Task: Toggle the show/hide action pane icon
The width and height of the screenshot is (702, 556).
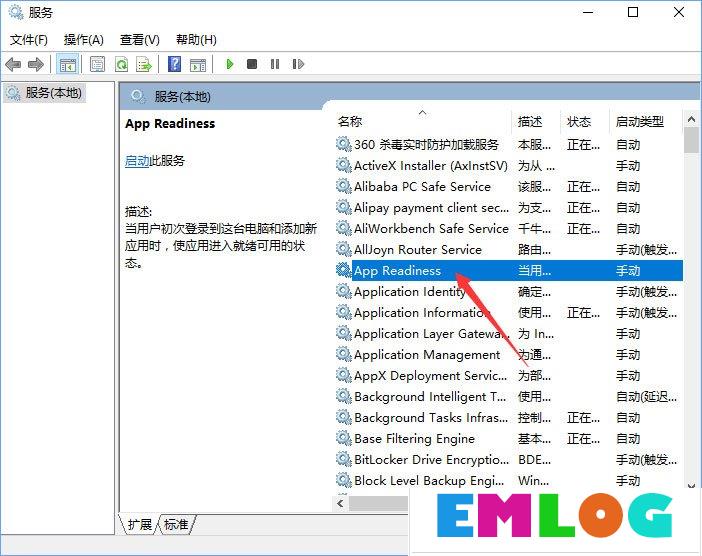Action: coord(198,65)
